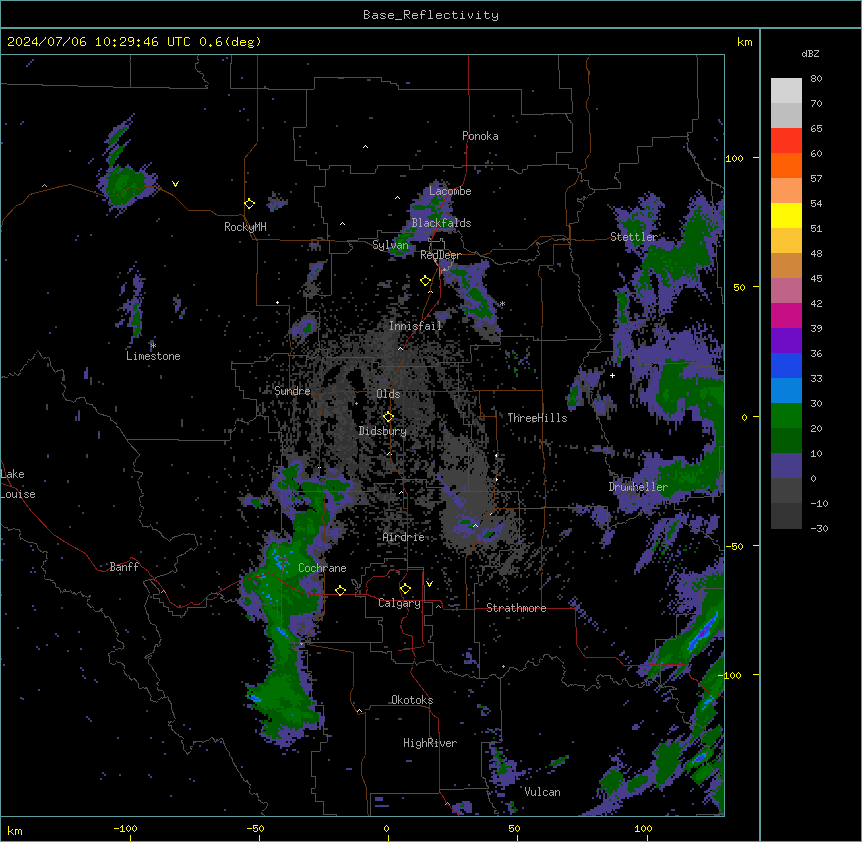This screenshot has height=842, width=862.
Task: Pick the slate purple 0–10 dBZ swatch
Action: [x=786, y=466]
